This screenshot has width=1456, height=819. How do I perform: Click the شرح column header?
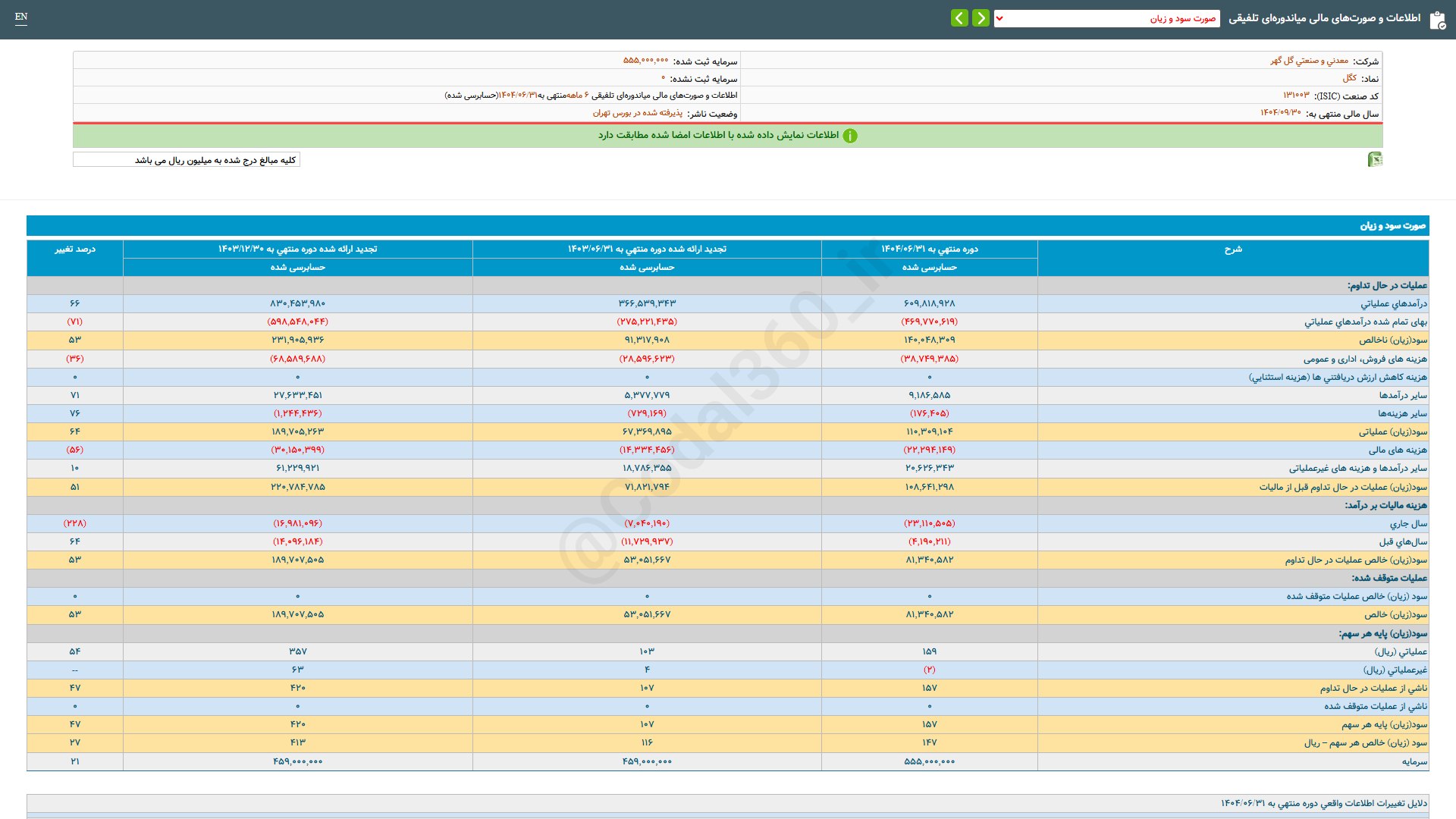click(1232, 249)
